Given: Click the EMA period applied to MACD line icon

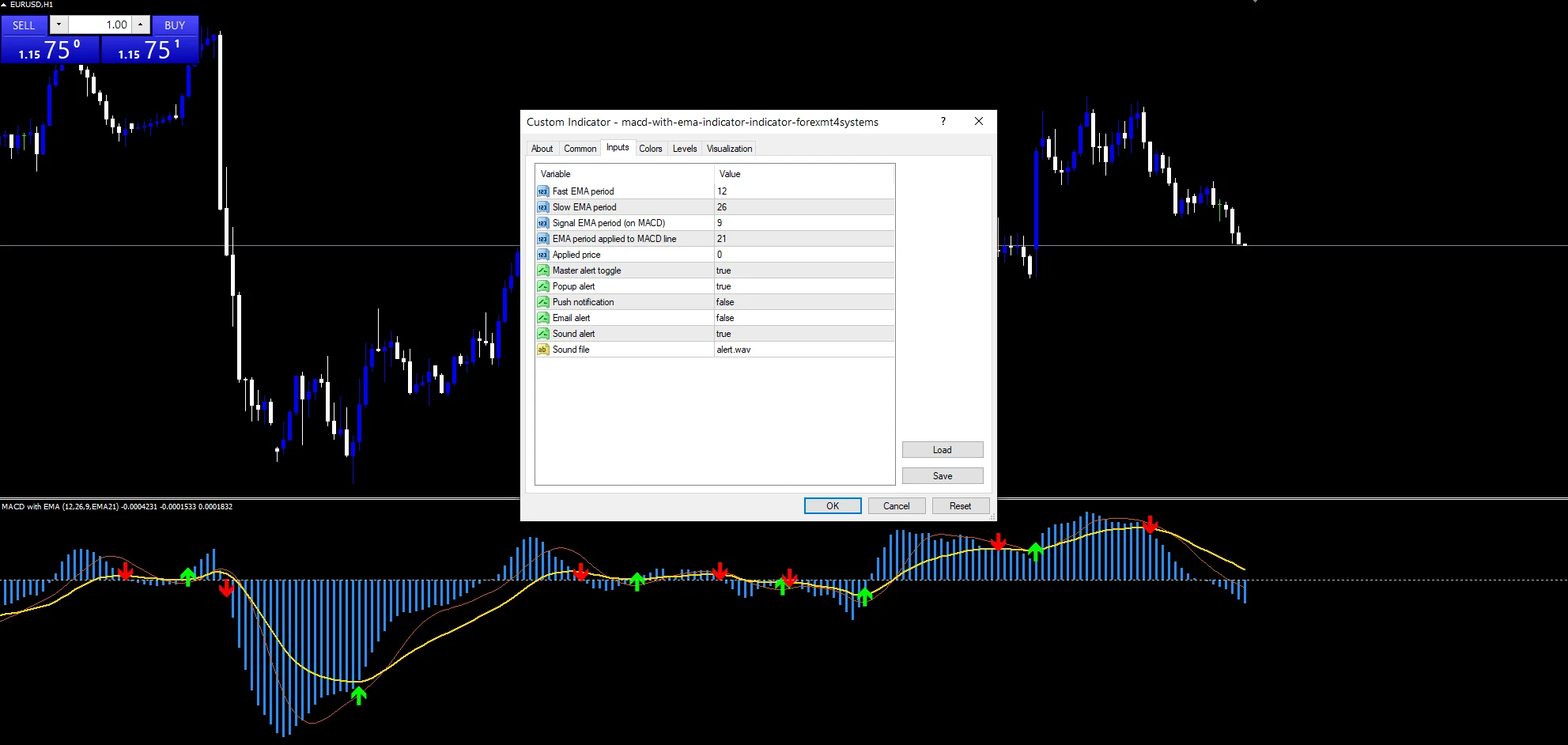Looking at the screenshot, I should 542,239.
